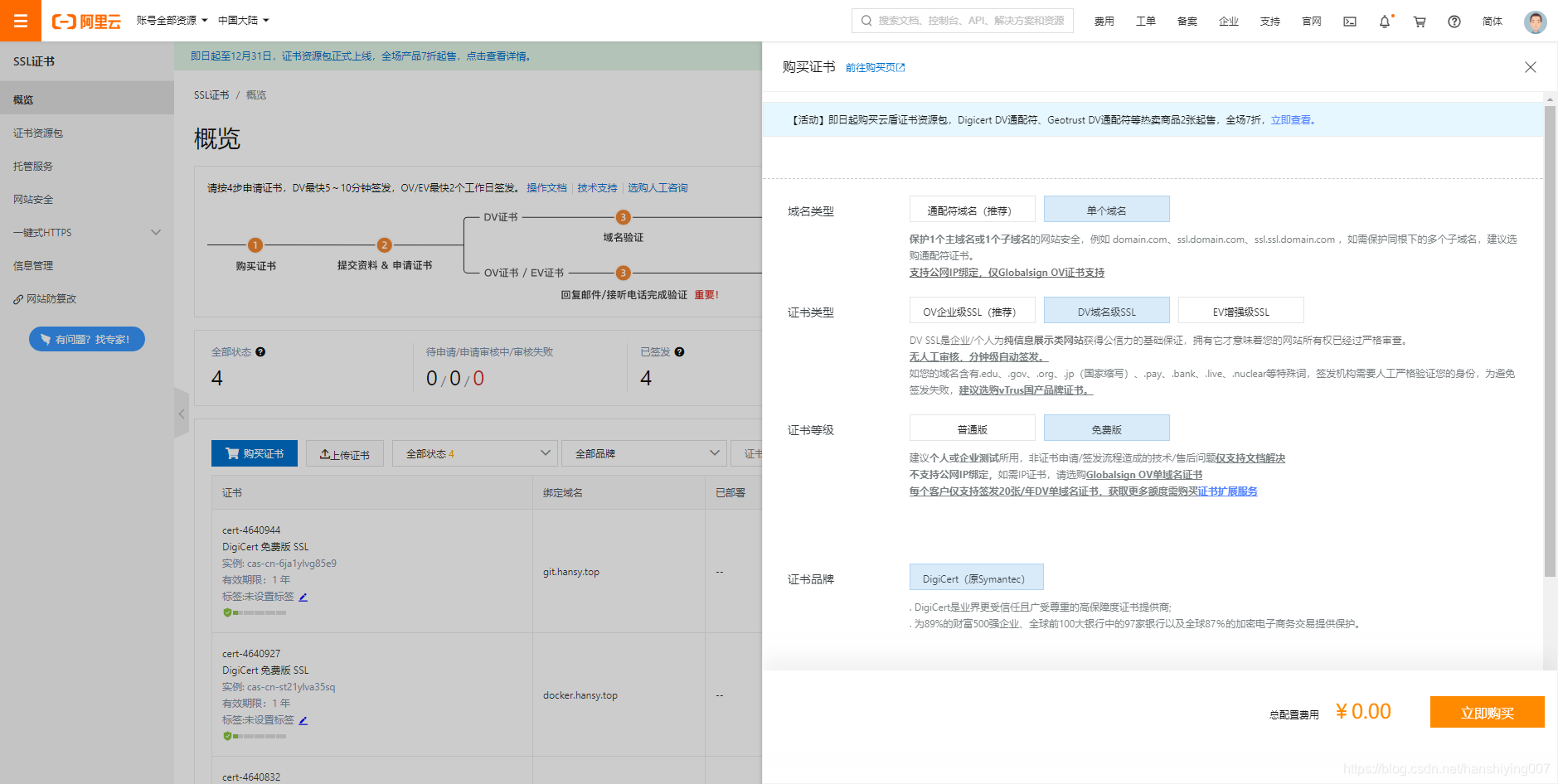Select 通配符域名 (推荐) domain type
Viewport: 1558px width, 784px height.
pyautogui.click(x=972, y=210)
